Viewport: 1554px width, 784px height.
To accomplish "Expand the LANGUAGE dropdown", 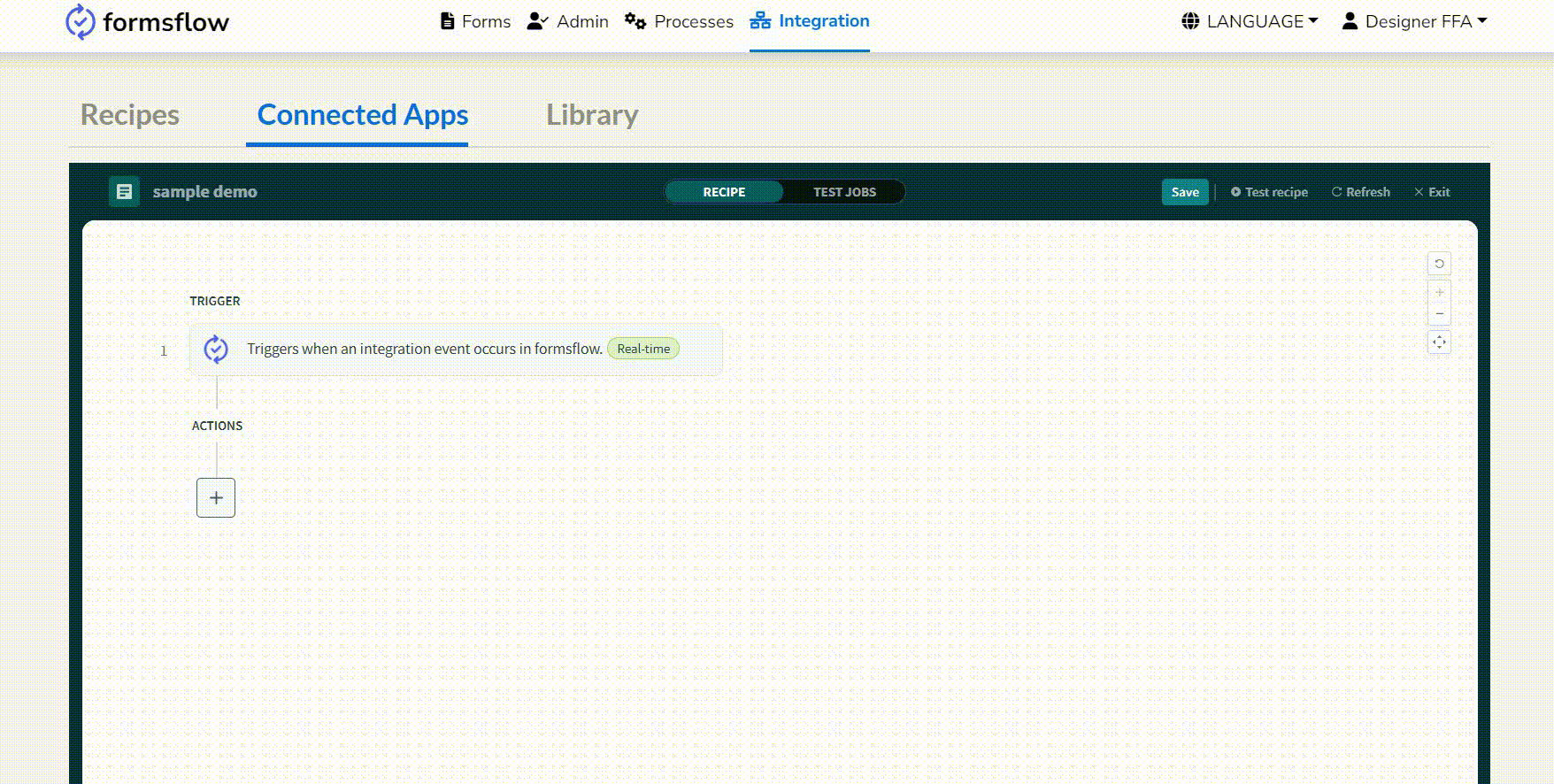I will click(1250, 21).
